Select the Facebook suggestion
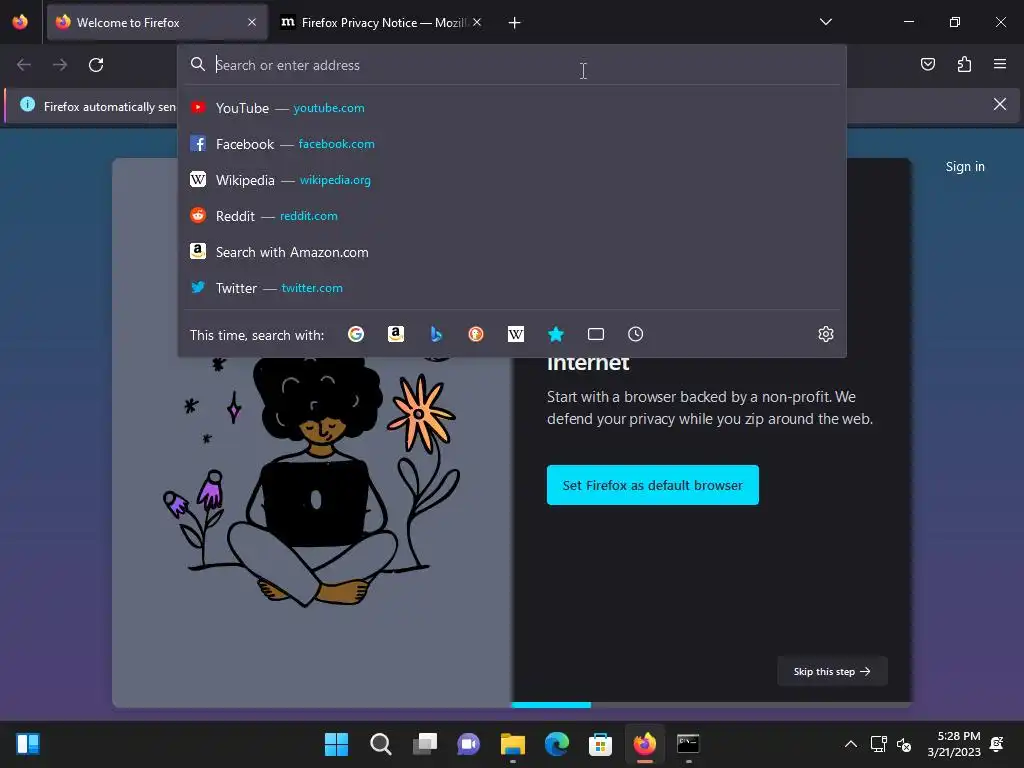This screenshot has width=1024, height=768. (x=512, y=144)
